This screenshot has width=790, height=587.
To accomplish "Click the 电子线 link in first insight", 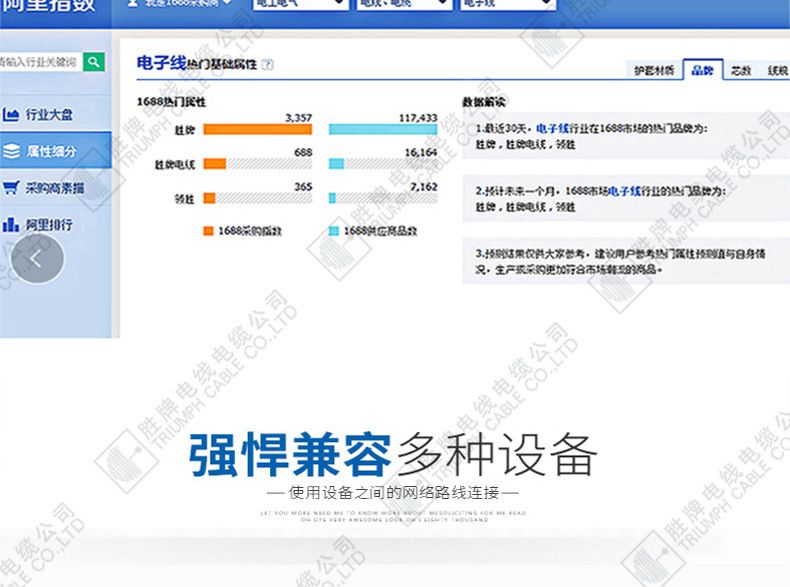I will [x=552, y=129].
